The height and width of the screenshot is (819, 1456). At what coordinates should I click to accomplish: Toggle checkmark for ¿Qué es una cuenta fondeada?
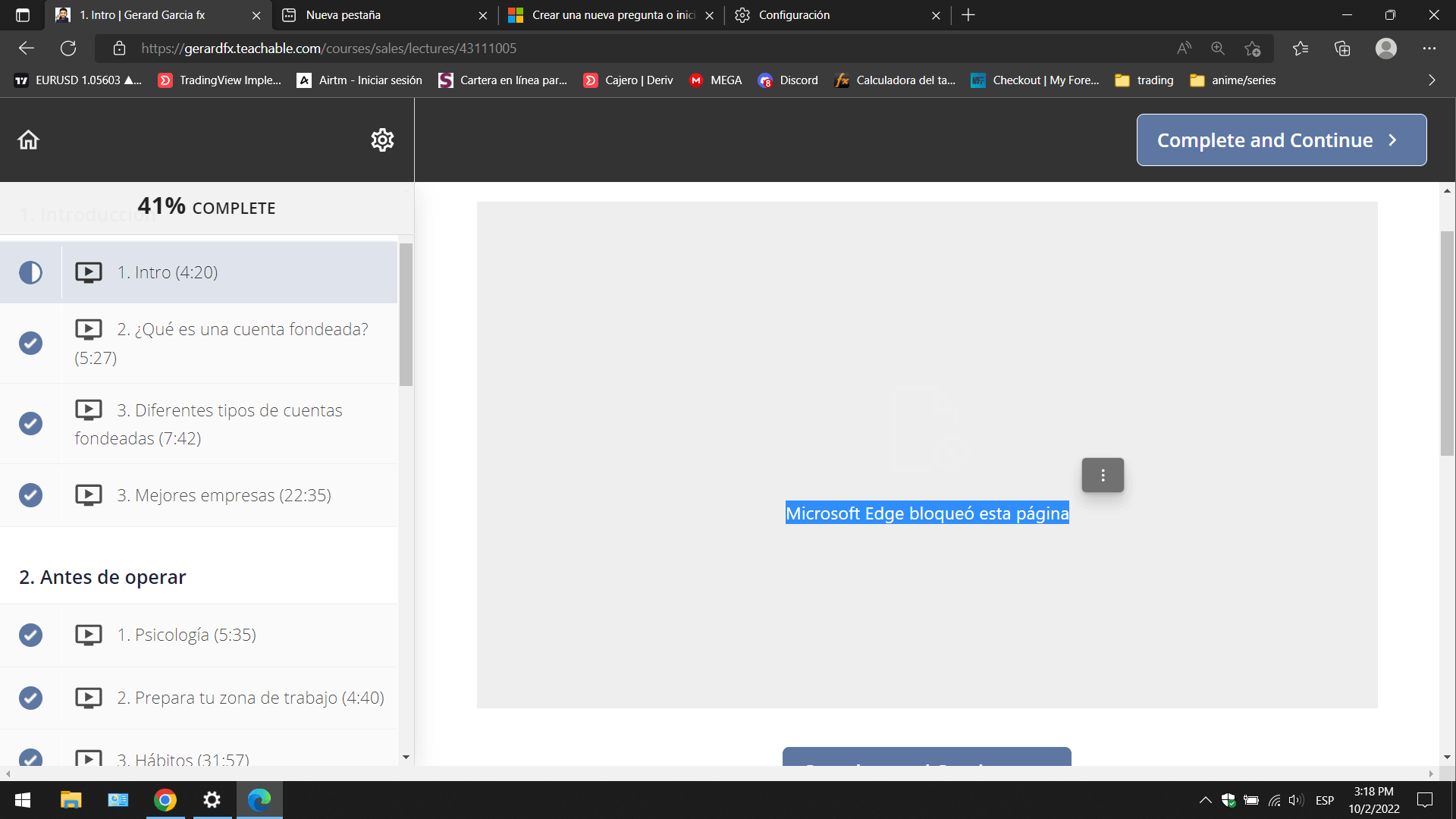pyautogui.click(x=30, y=343)
